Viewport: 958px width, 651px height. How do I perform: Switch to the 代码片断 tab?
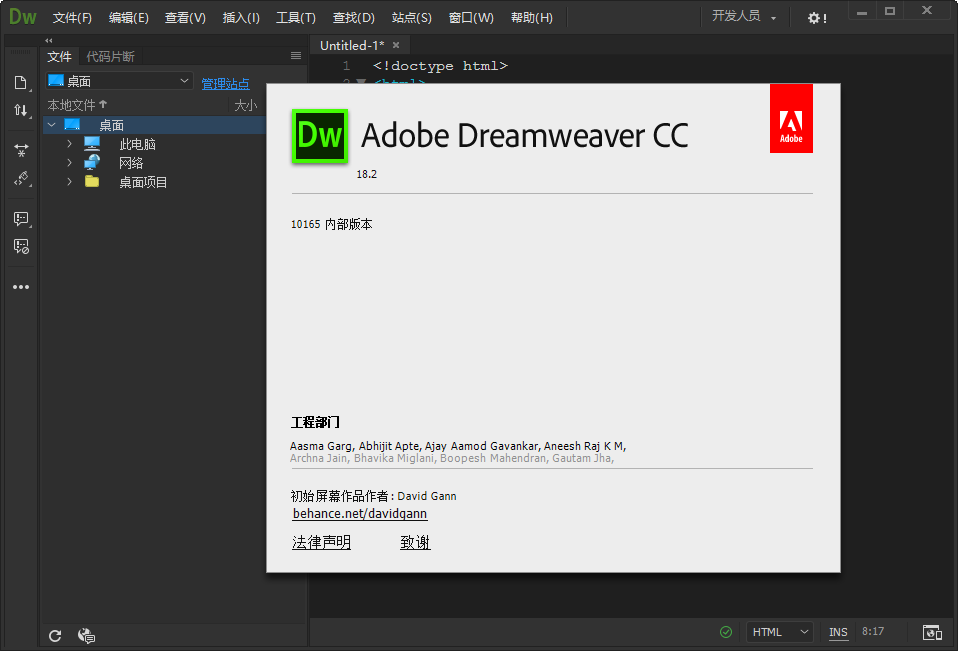(110, 57)
